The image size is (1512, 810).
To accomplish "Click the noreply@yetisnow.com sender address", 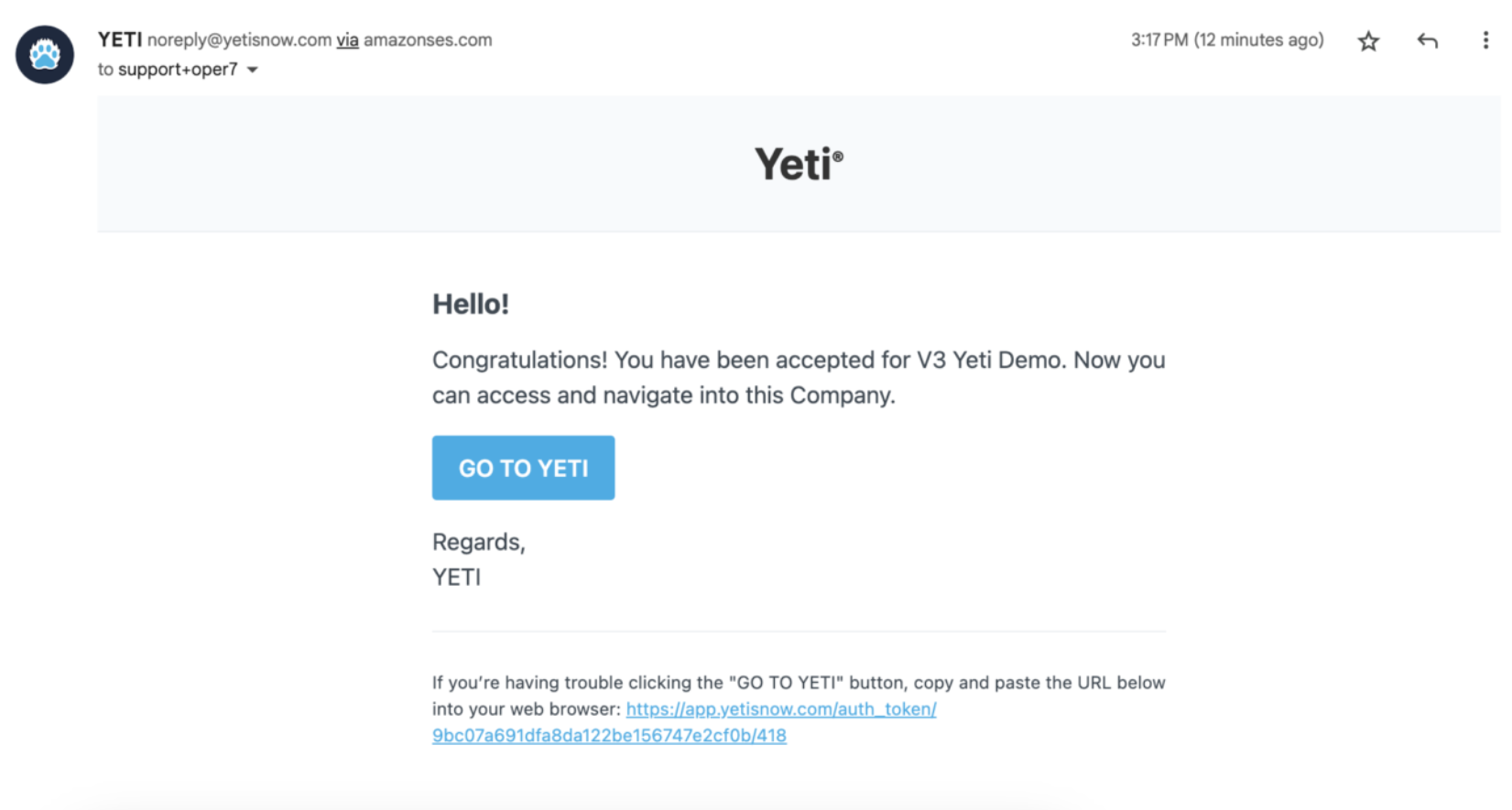I will (239, 40).
